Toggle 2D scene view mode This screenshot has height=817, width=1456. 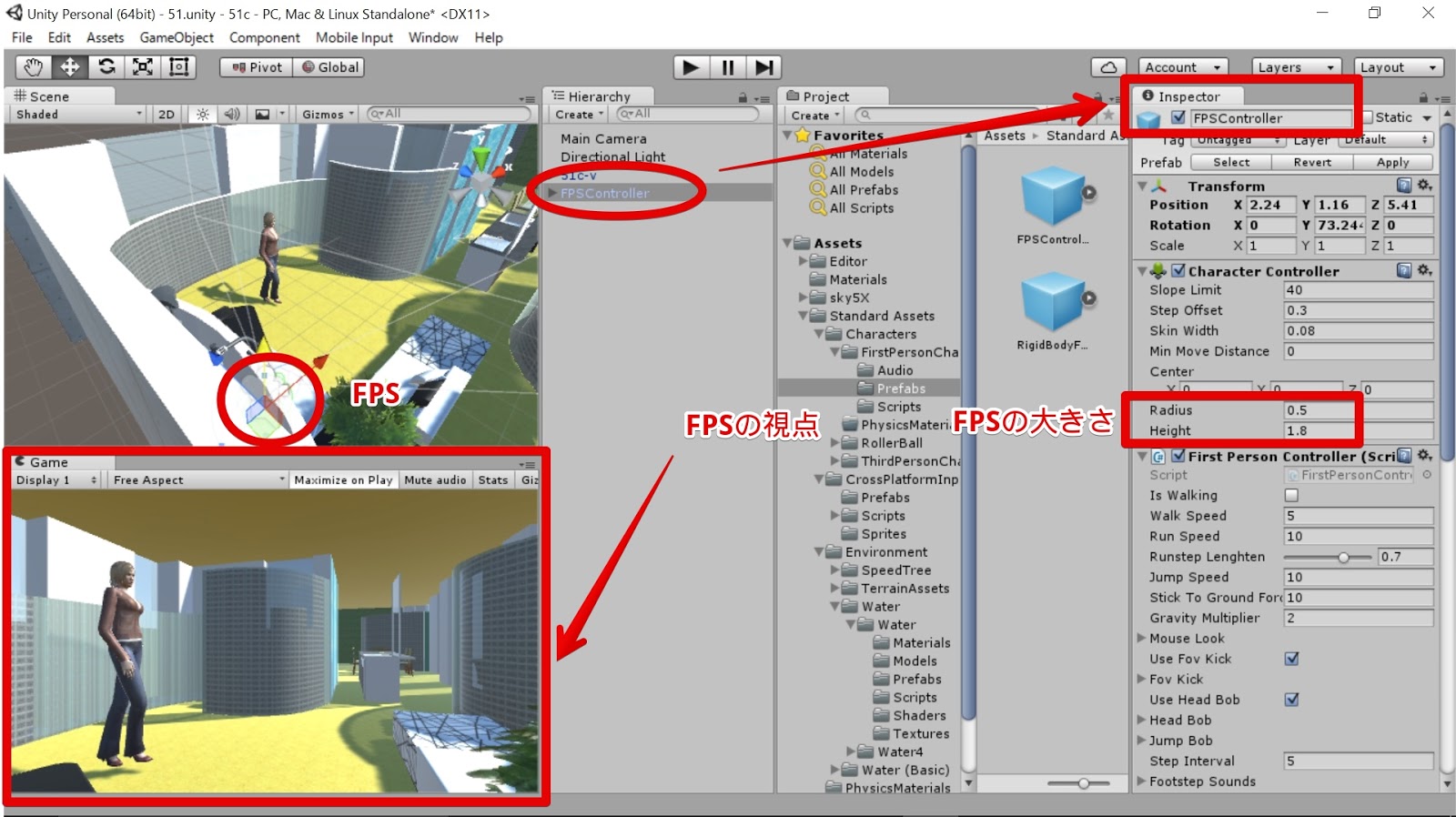point(166,115)
